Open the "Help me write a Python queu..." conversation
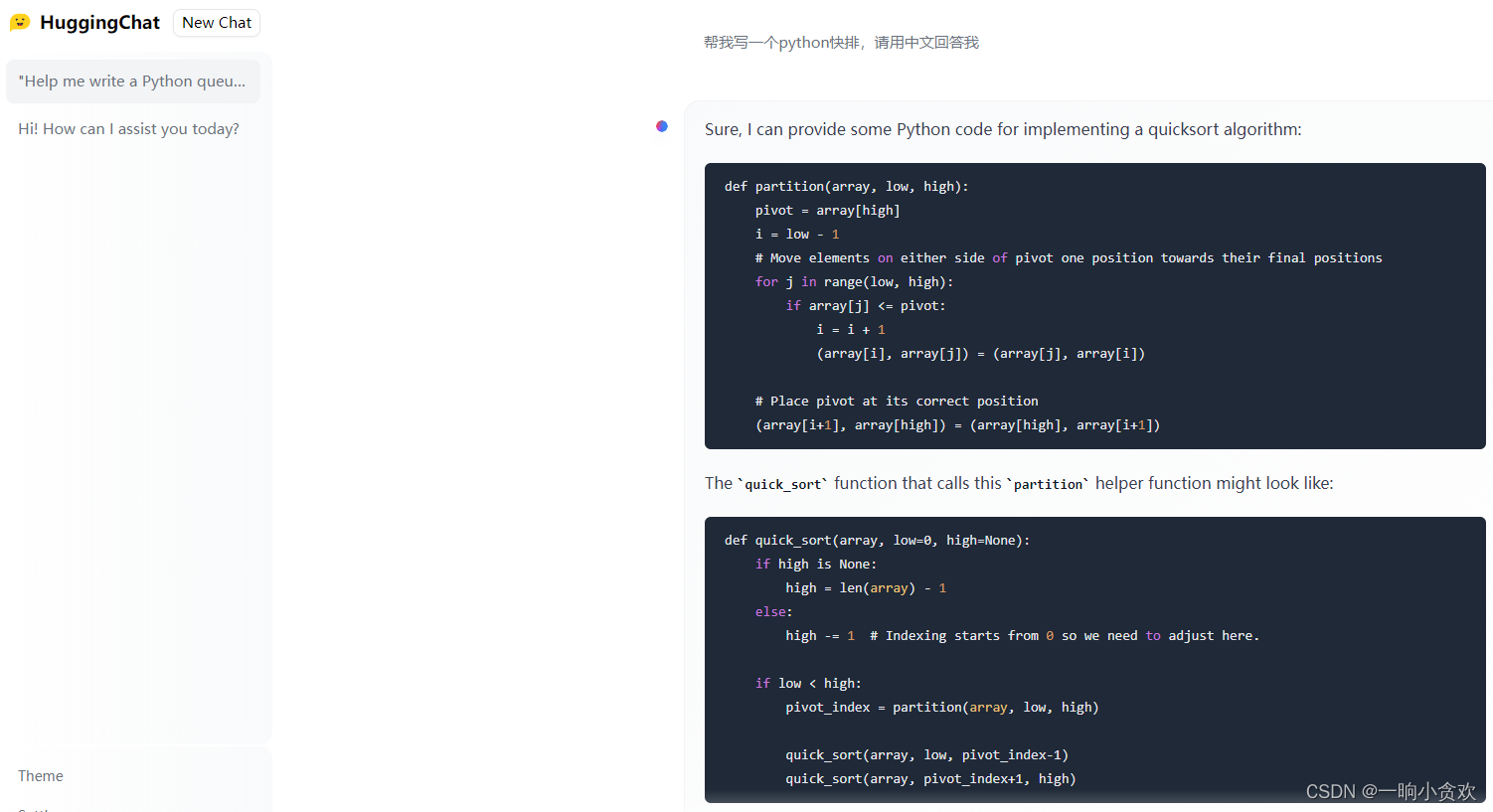Screen dimensions: 1493x812 pyautogui.click(x=133, y=81)
